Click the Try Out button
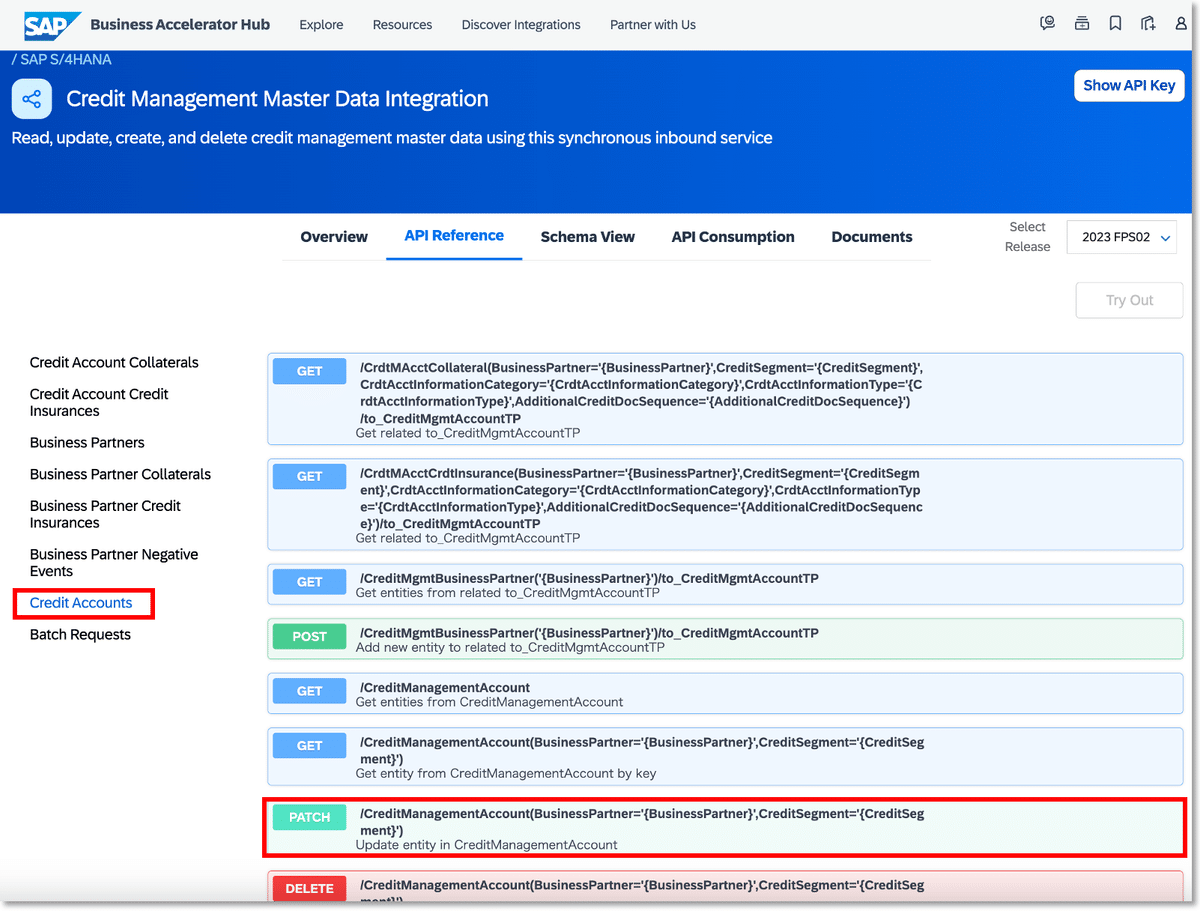1200x911 pixels. point(1129,300)
